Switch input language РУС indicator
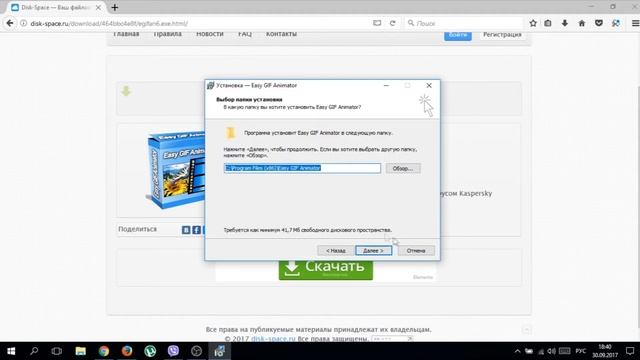Image resolution: width=640 pixels, height=360 pixels. 580,351
